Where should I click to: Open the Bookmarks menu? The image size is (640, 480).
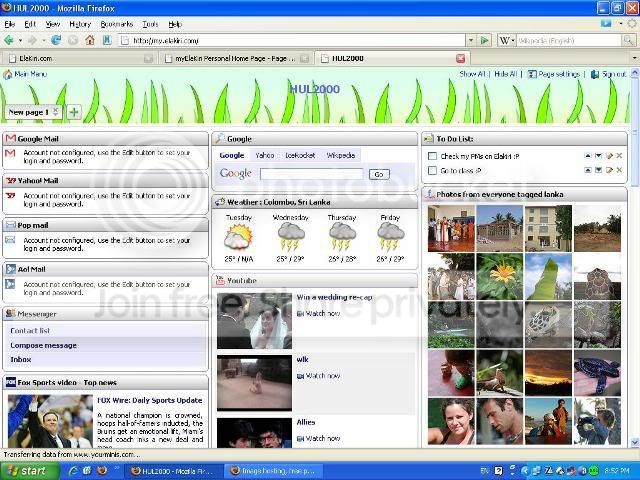click(x=117, y=24)
